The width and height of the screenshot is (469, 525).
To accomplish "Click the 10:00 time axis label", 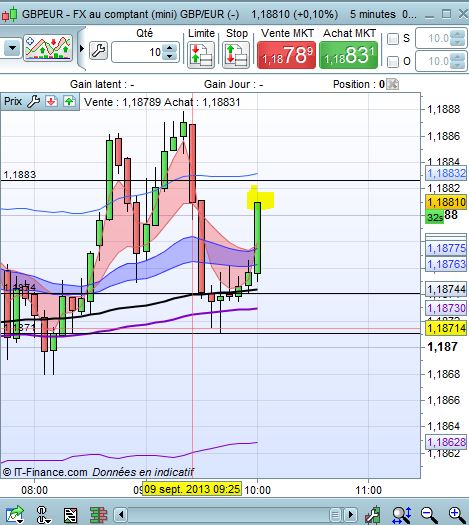I will pos(257,490).
